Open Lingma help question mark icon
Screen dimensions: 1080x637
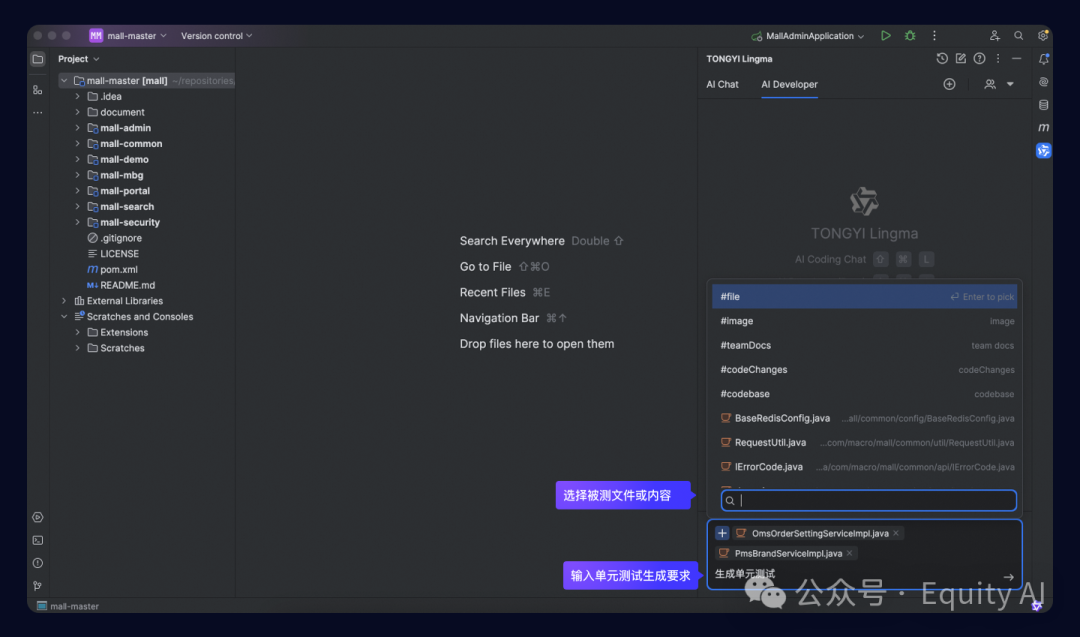click(x=979, y=59)
